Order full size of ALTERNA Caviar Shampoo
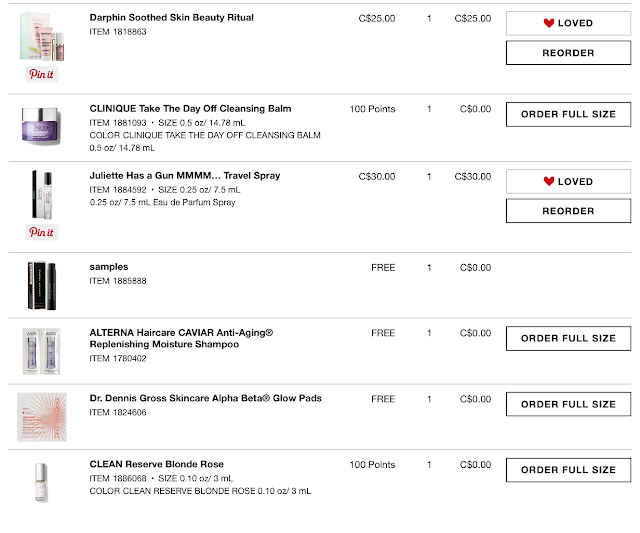 (x=567, y=338)
